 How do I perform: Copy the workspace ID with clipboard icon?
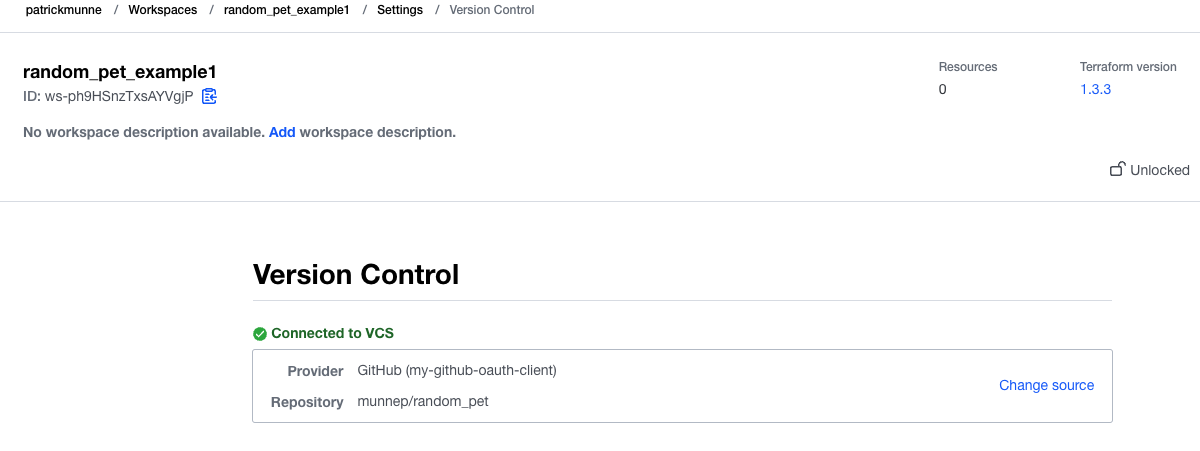(x=209, y=96)
